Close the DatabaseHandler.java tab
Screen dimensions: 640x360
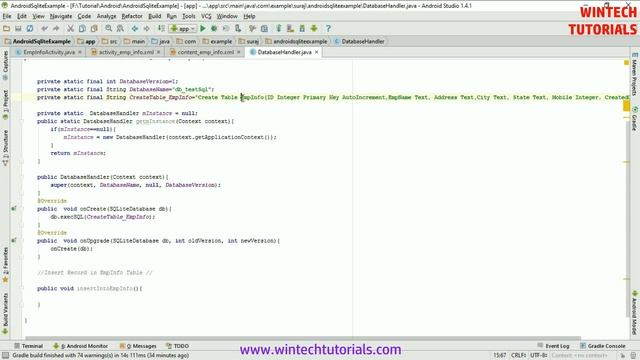click(316, 52)
